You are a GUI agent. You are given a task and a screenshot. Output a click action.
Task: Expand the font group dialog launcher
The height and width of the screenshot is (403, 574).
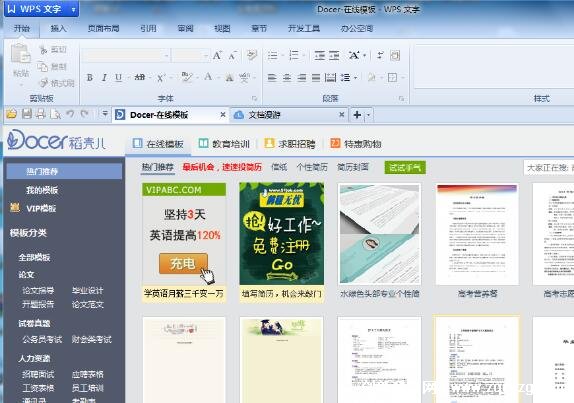tap(254, 98)
